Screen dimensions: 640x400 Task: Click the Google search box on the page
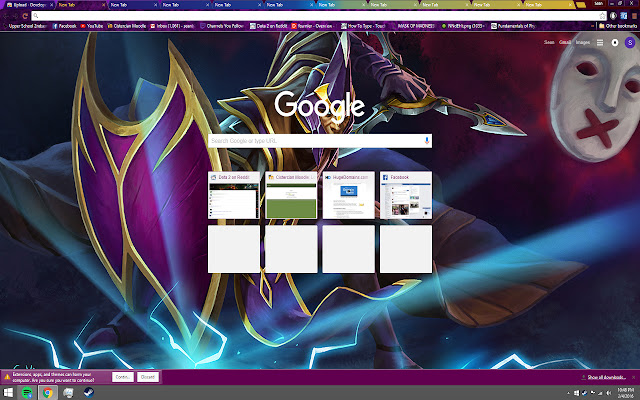point(320,141)
